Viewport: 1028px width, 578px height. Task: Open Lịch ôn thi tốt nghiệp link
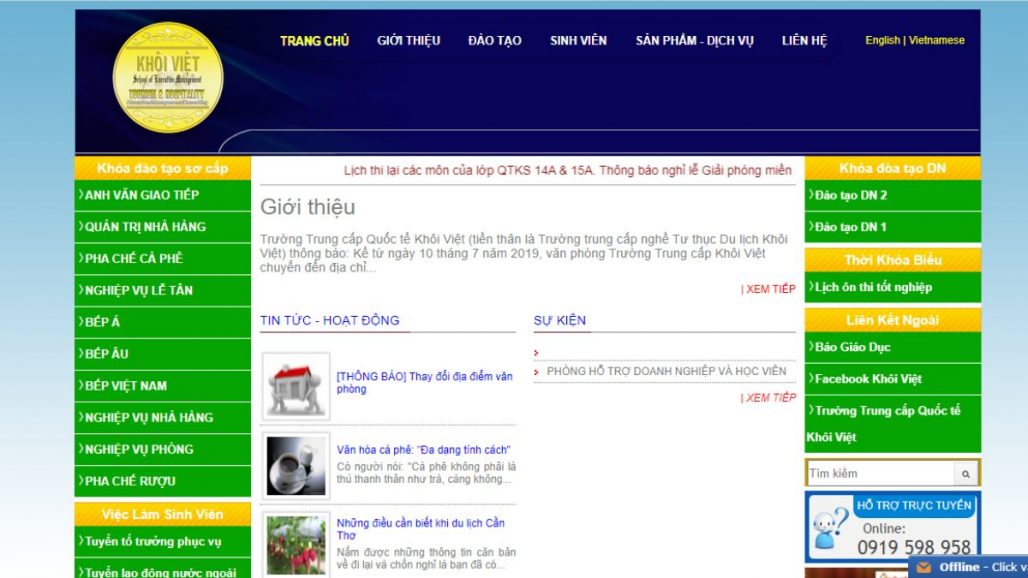(893, 287)
